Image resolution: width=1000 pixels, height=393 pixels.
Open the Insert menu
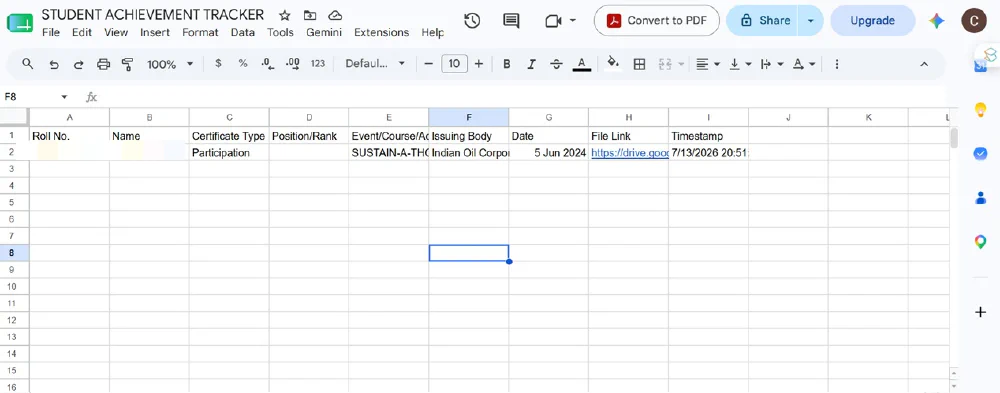point(155,32)
